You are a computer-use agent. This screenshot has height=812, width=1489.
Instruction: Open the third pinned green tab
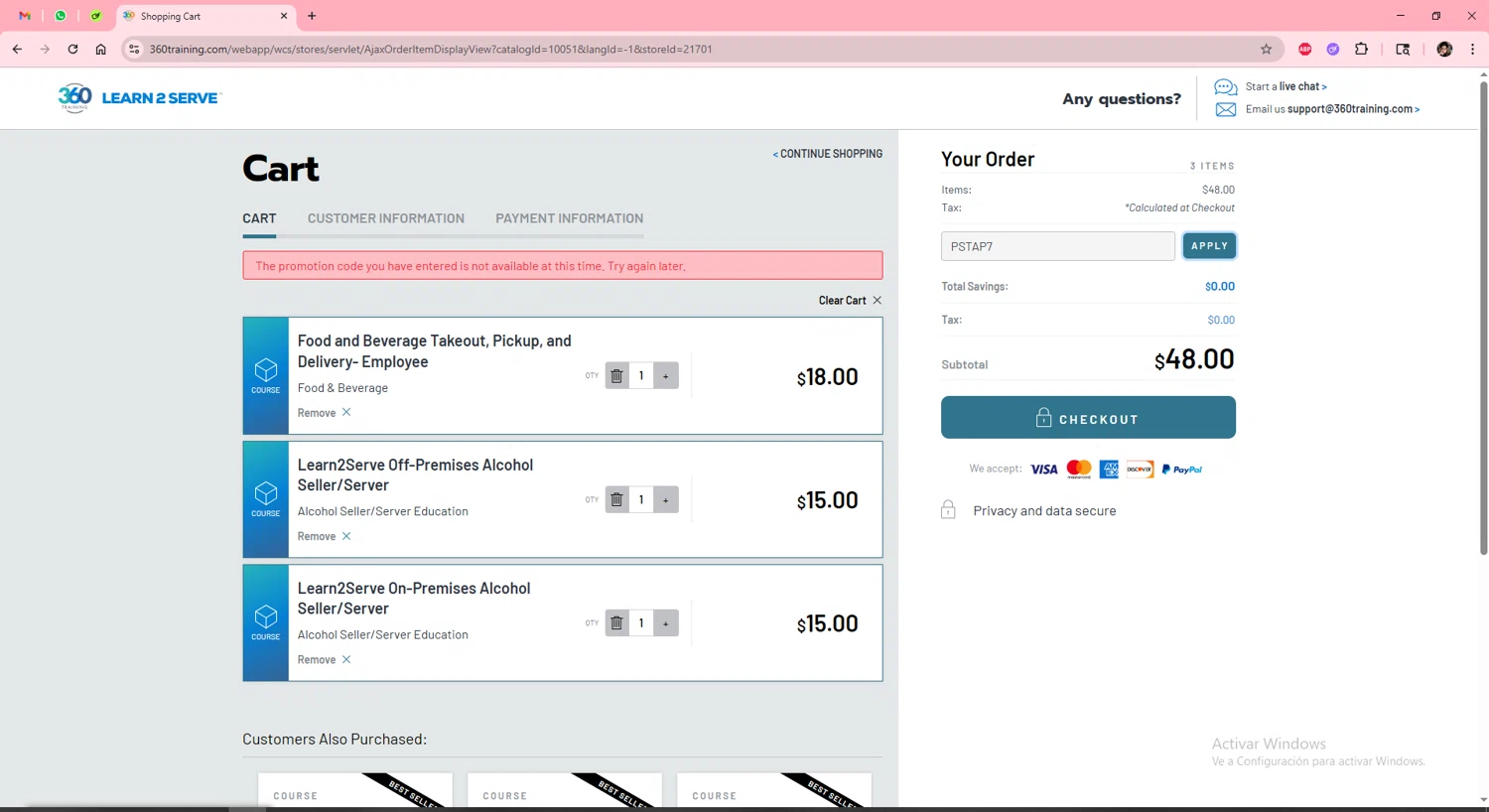coord(96,16)
